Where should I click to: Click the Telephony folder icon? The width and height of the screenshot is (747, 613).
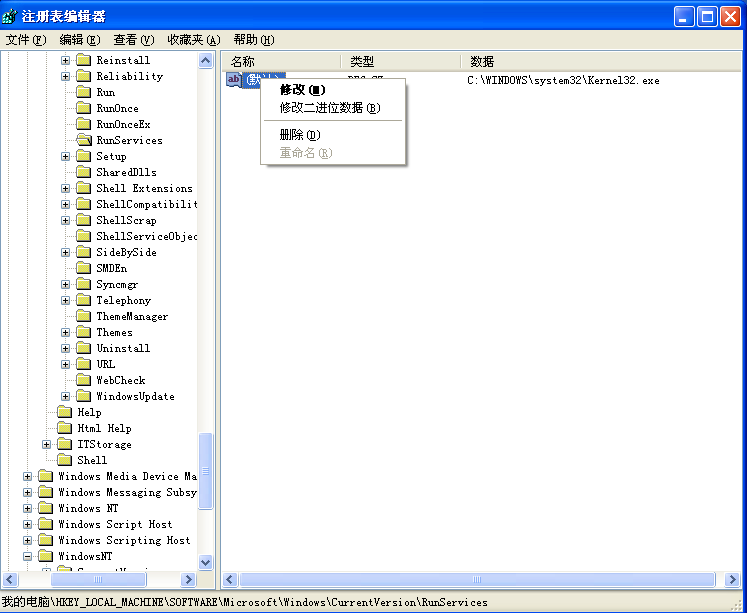point(83,300)
